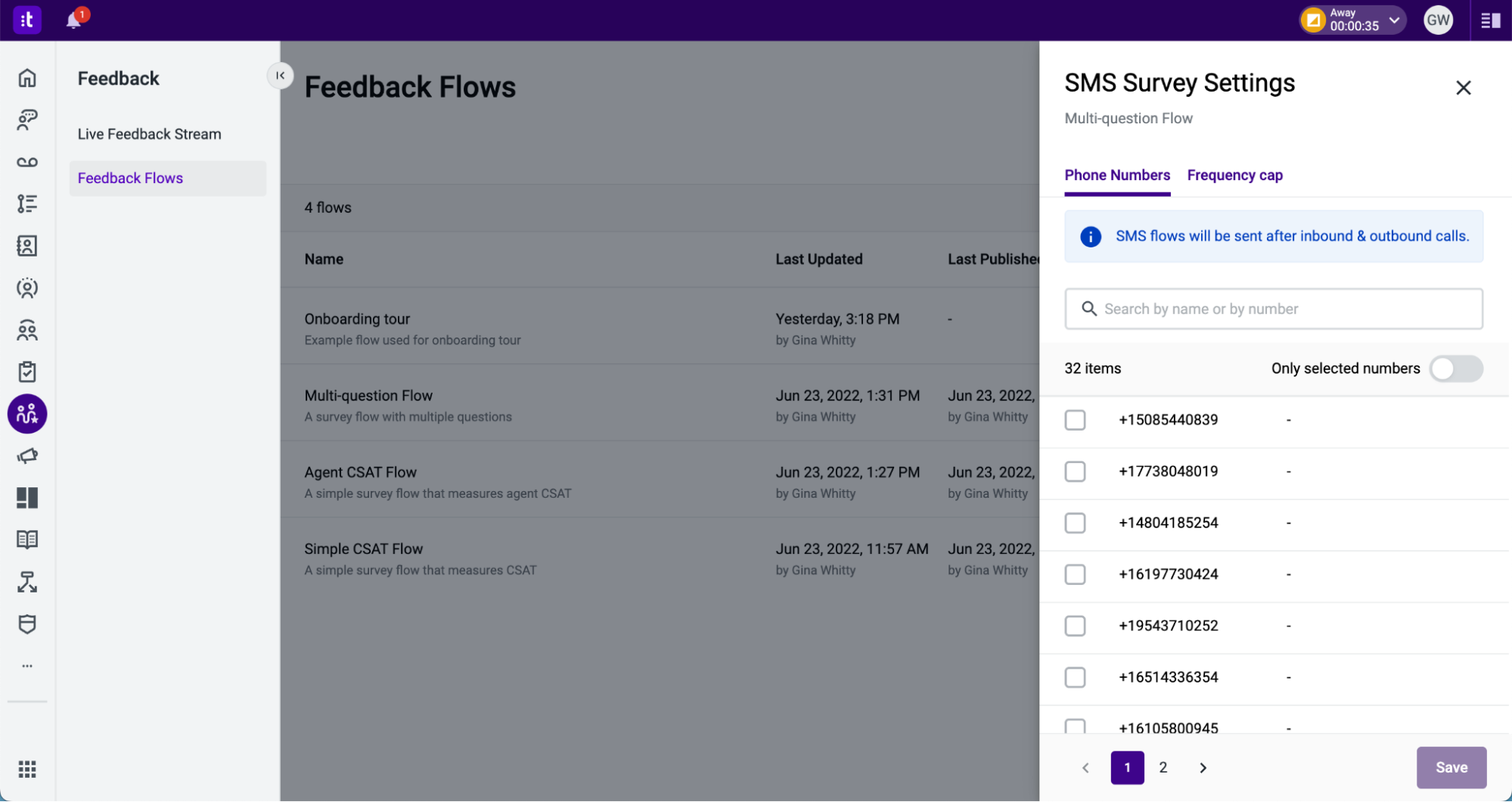Check the box for +16514336354
Screen dimensions: 1512x802
click(1075, 677)
